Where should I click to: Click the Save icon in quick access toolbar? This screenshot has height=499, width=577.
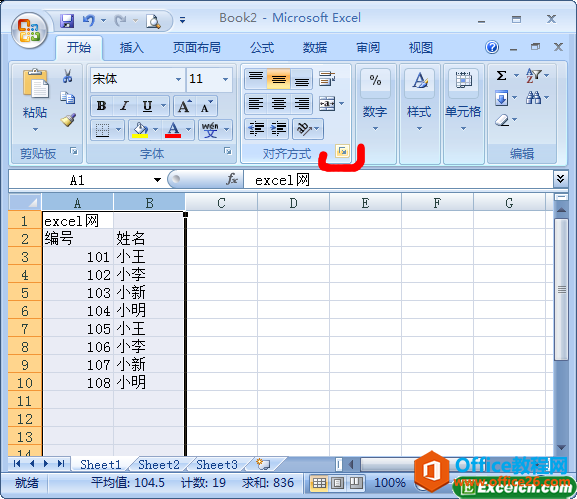point(67,21)
